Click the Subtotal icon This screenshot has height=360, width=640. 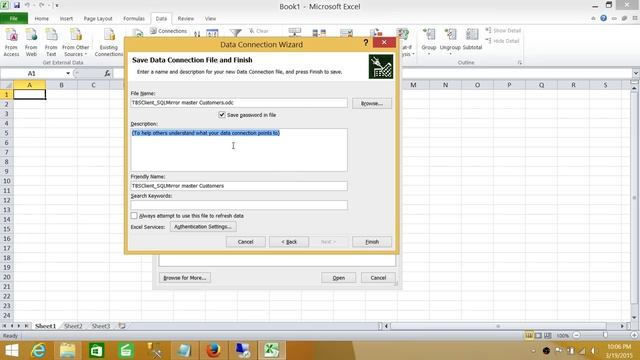472,40
